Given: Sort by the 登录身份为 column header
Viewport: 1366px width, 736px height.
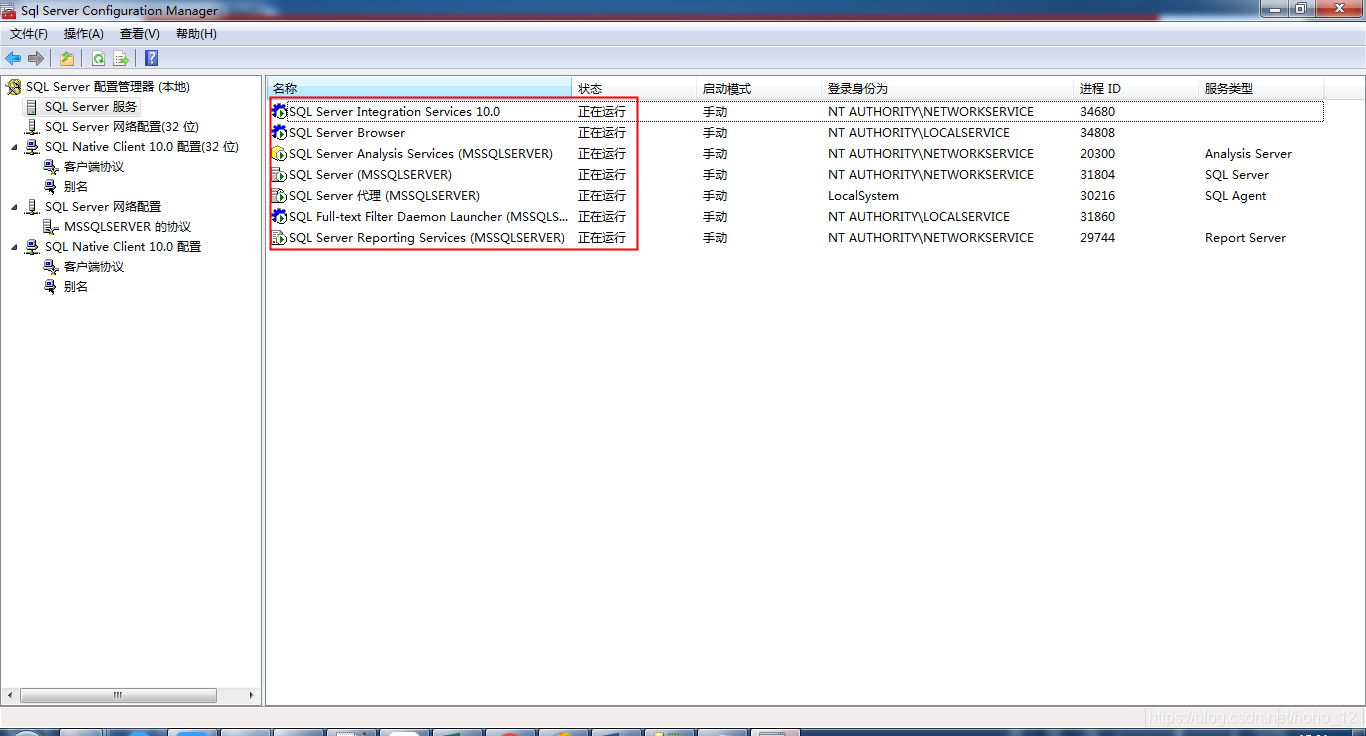Looking at the screenshot, I should point(948,88).
